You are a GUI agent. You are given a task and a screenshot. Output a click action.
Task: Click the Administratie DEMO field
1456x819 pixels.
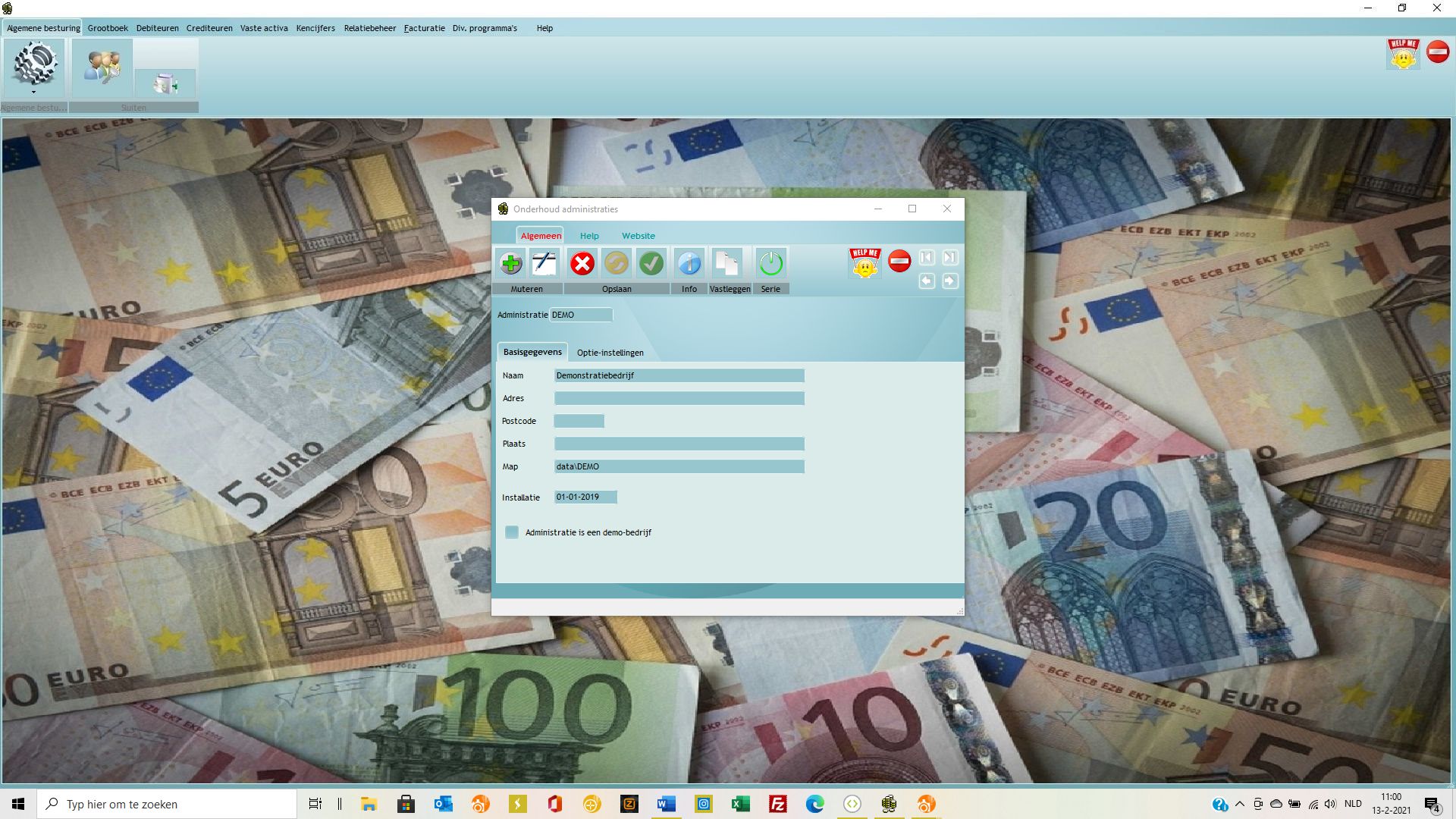click(x=581, y=315)
